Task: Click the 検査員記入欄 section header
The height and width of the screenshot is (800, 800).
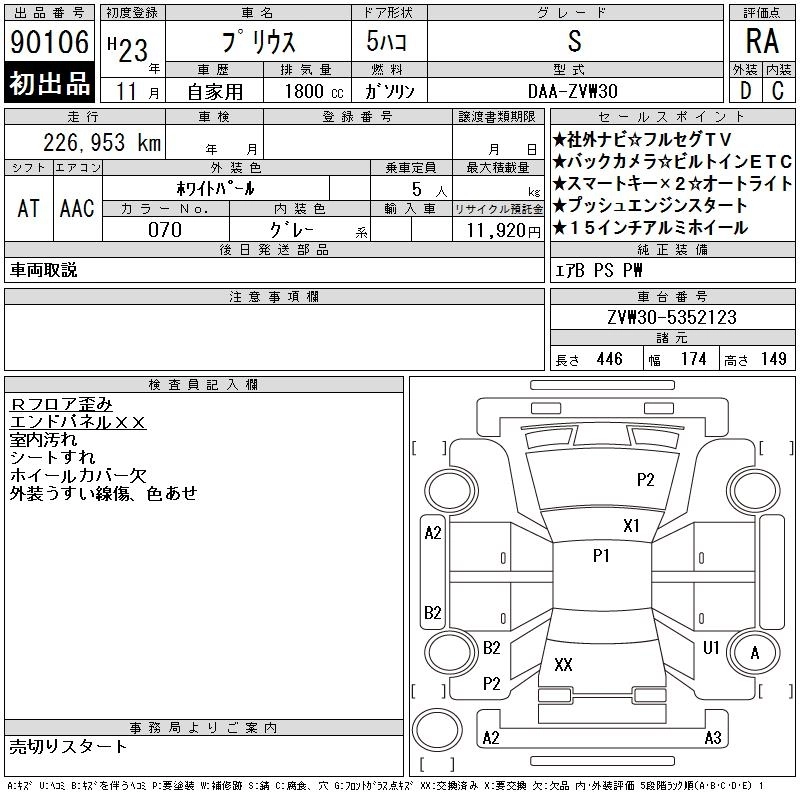Action: click(204, 385)
